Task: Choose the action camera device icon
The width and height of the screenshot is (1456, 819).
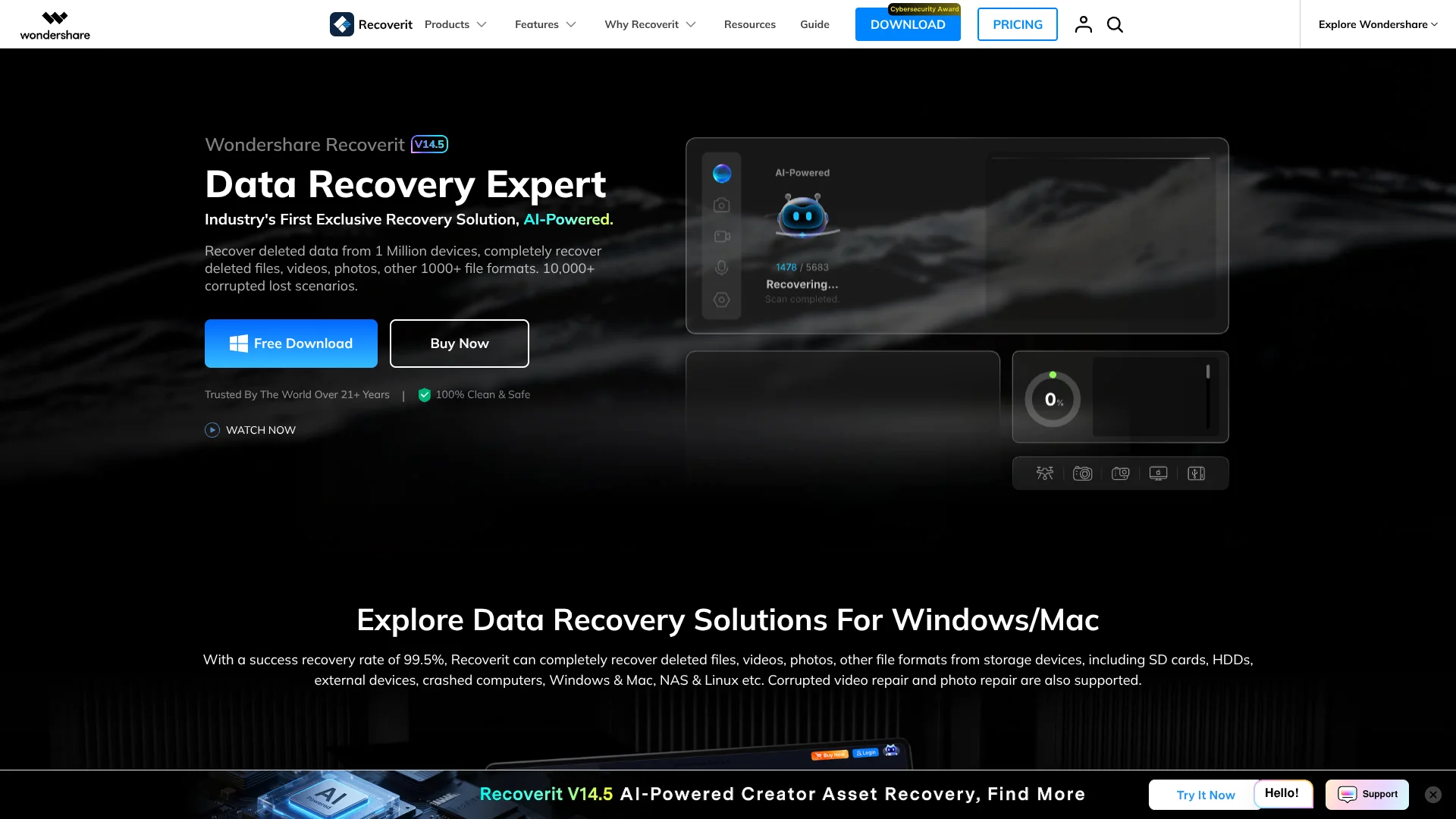Action: pyautogui.click(x=1121, y=473)
